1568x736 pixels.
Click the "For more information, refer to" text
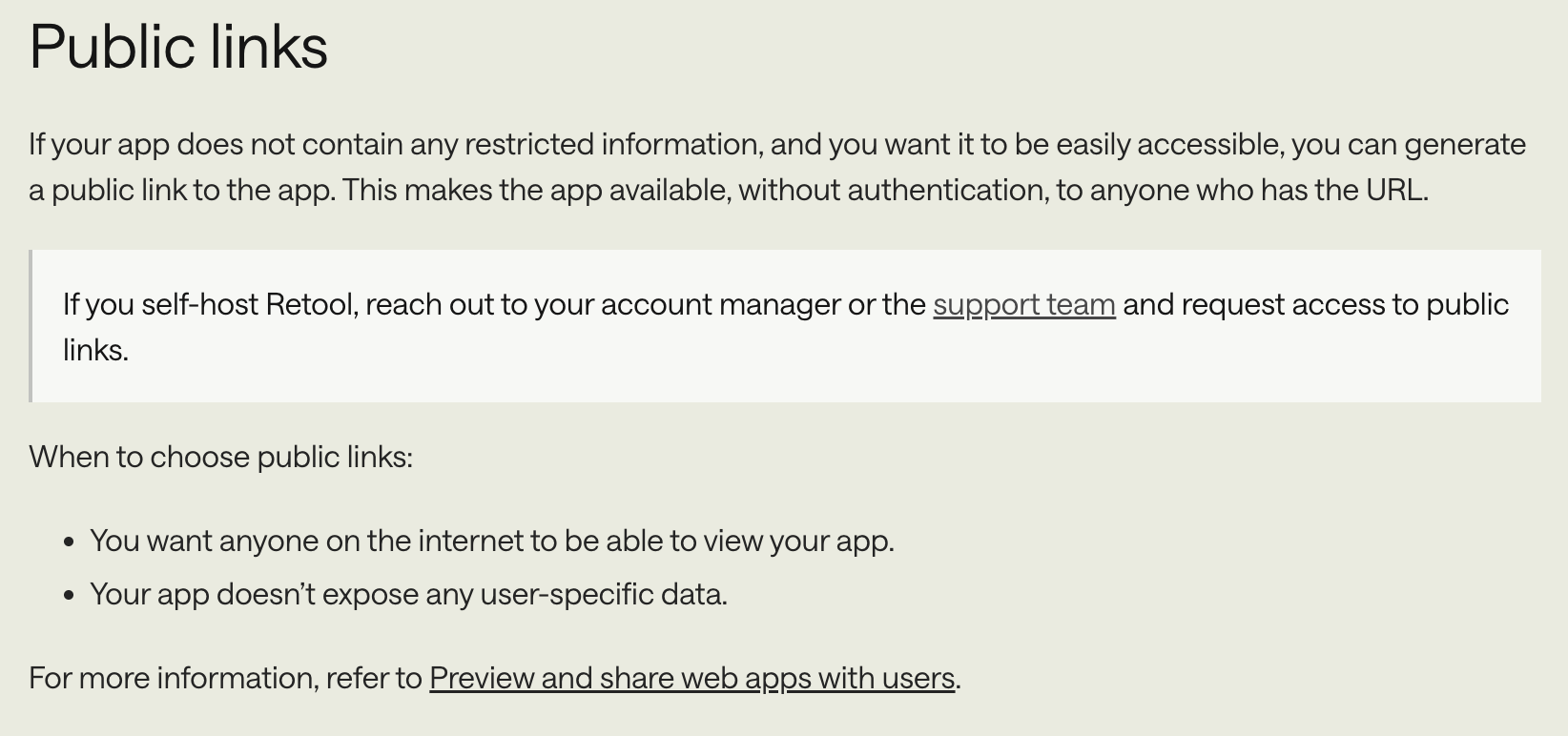click(x=225, y=679)
